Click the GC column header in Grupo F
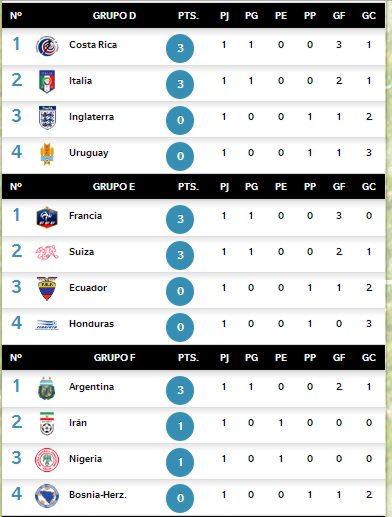 [369, 358]
